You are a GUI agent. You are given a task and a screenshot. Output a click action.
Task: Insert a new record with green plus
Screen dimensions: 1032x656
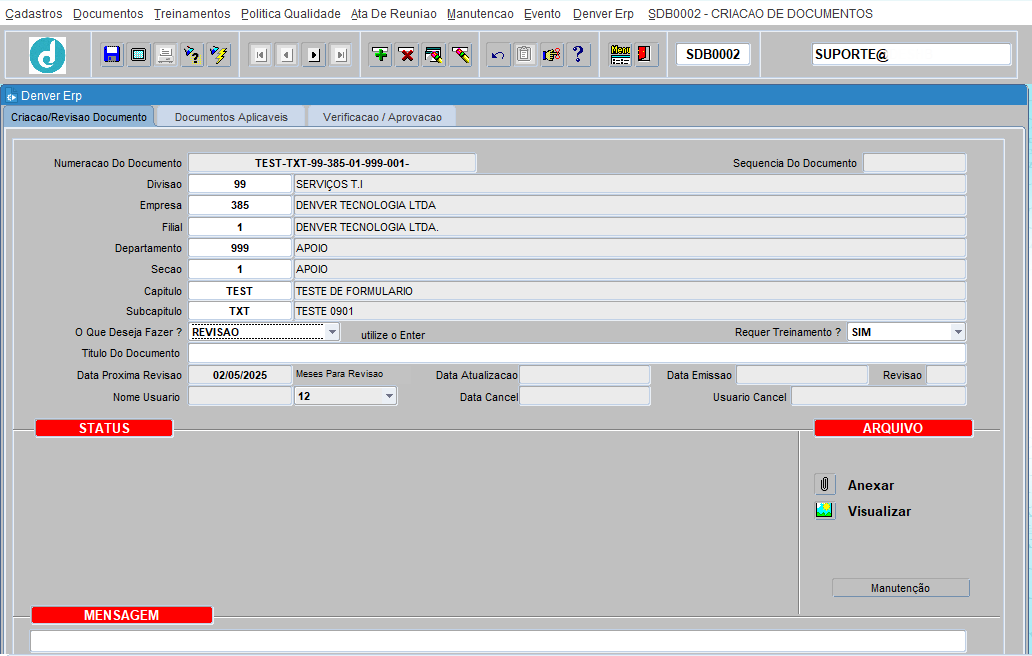(380, 55)
